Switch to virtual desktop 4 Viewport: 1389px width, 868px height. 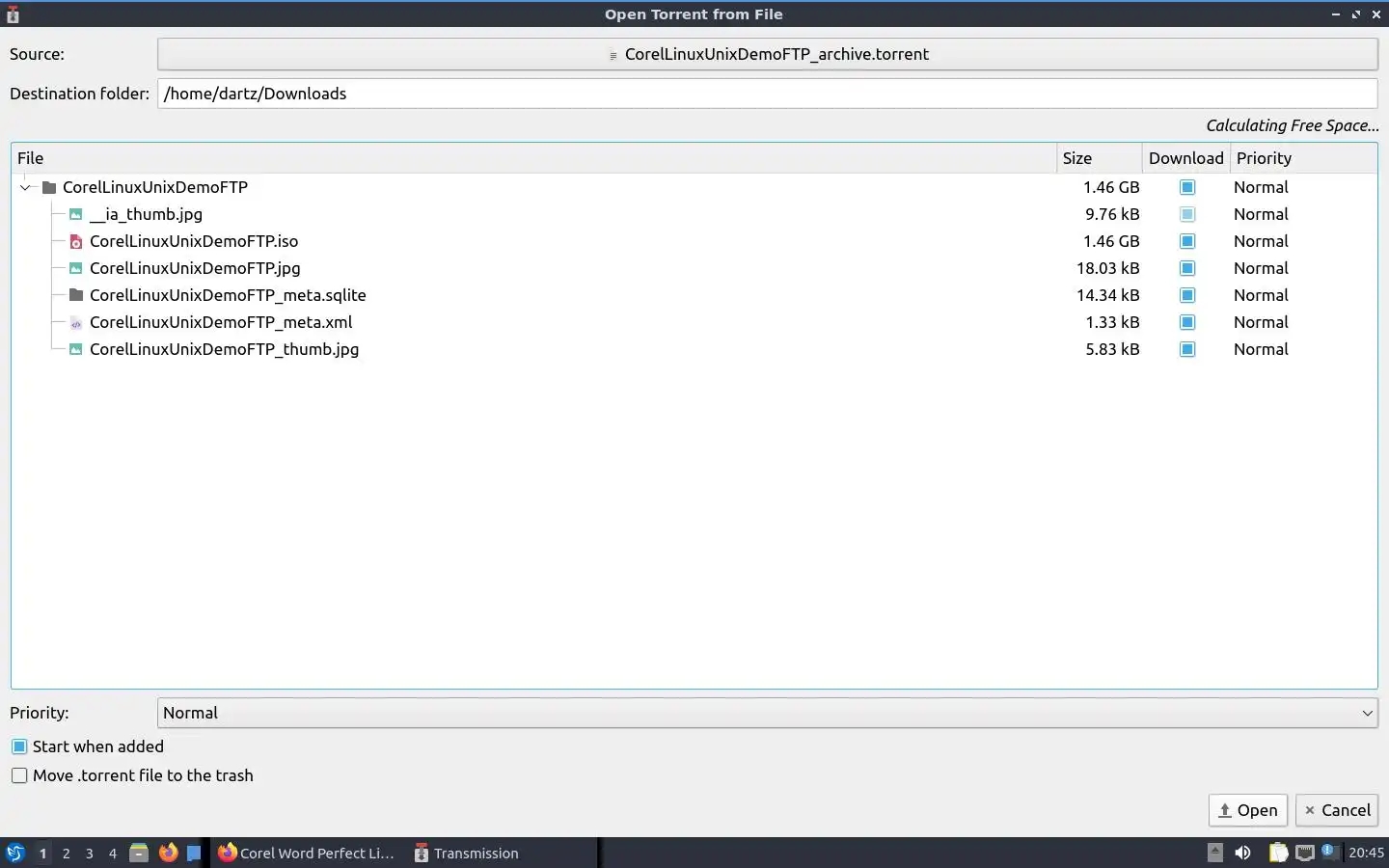pos(112,853)
